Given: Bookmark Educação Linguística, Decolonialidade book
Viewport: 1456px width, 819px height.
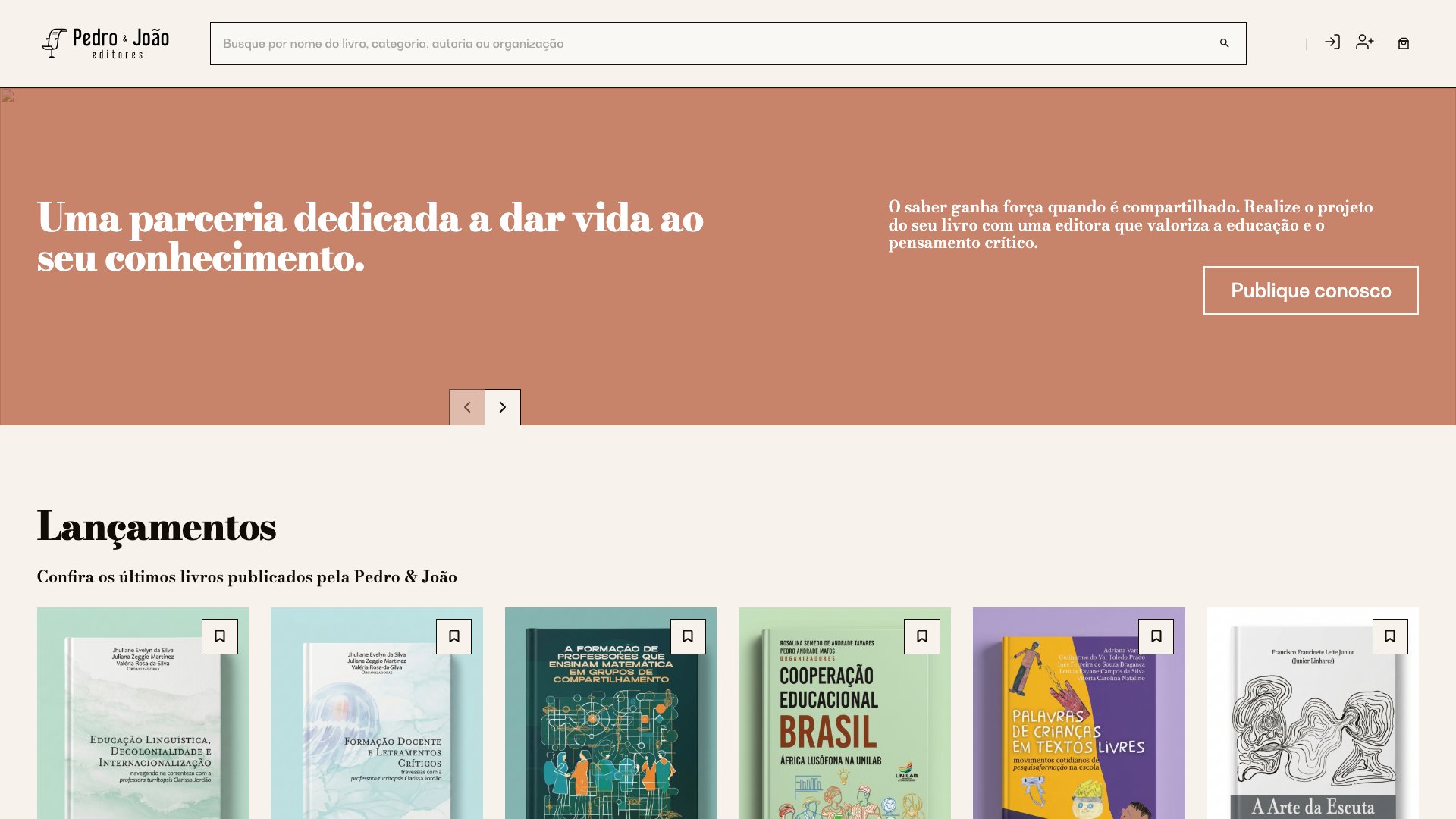Looking at the screenshot, I should pyautogui.click(x=220, y=636).
